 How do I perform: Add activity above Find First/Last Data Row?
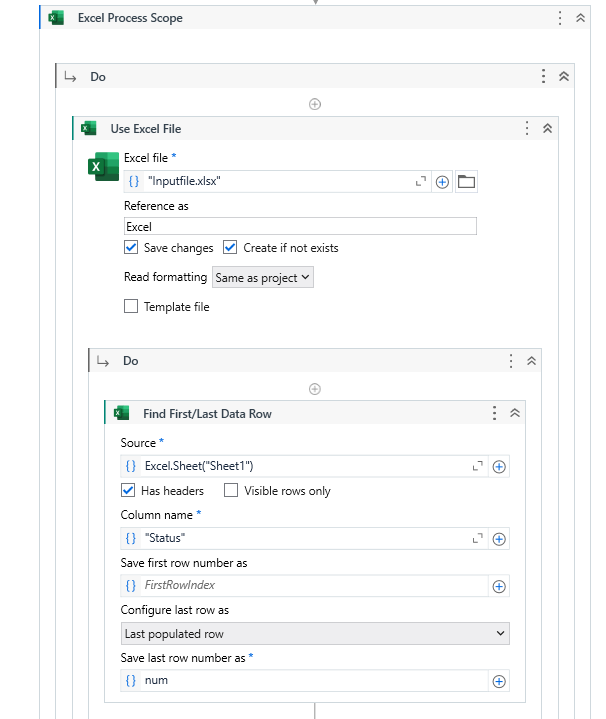[x=315, y=389]
